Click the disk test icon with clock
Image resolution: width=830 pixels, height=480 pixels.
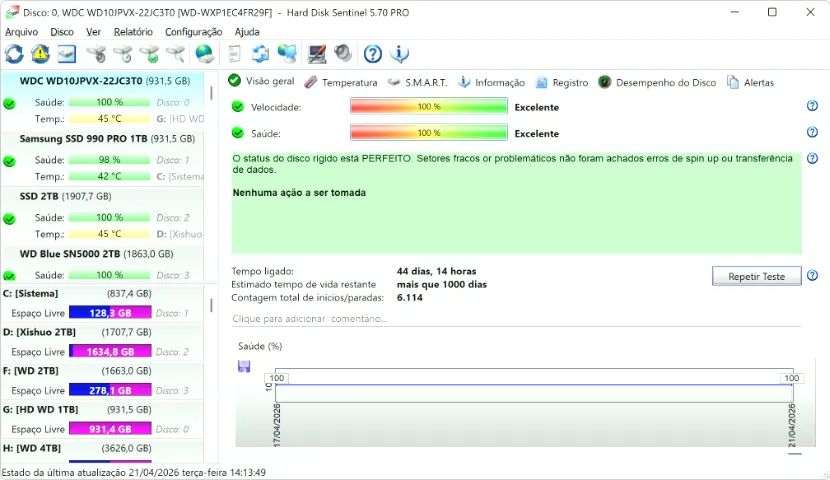coord(123,53)
